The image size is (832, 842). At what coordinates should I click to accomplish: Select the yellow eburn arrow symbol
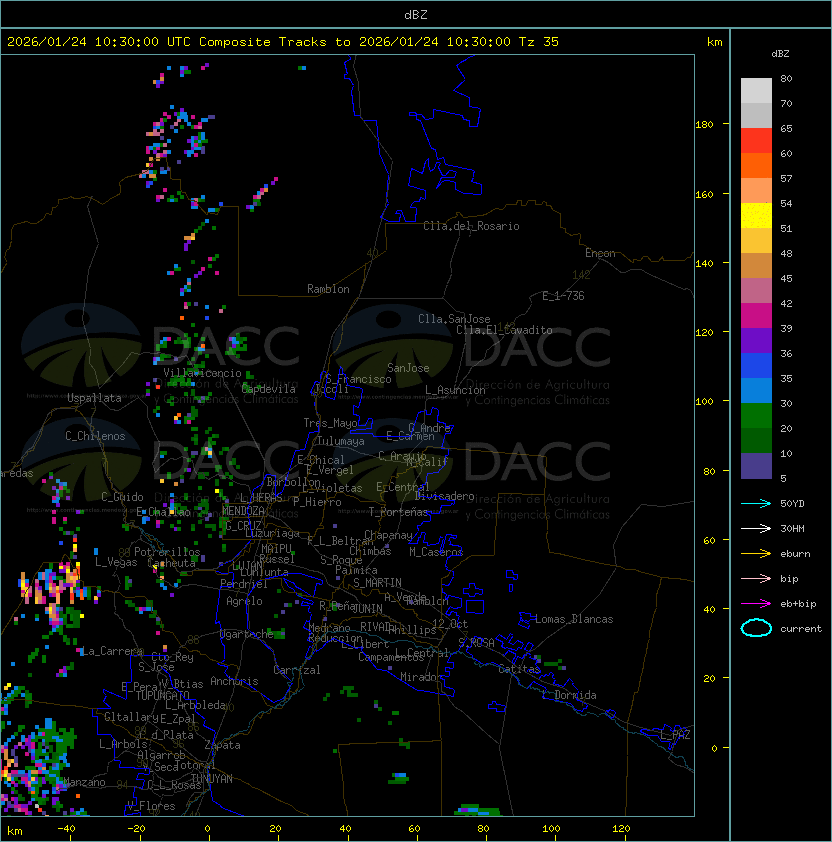pos(756,553)
